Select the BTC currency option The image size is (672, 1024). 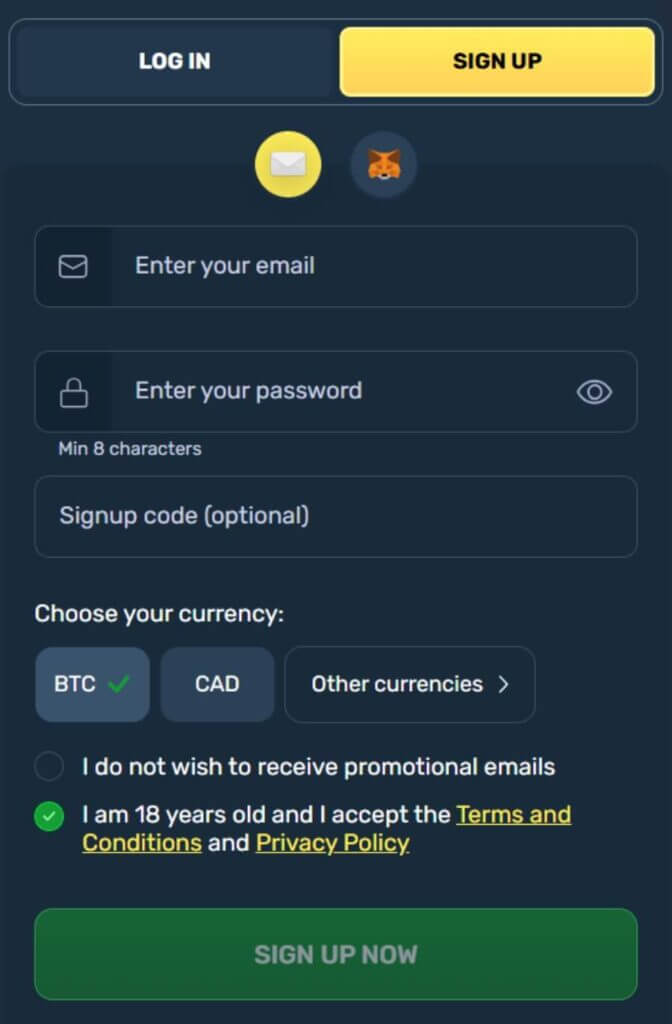(x=93, y=684)
